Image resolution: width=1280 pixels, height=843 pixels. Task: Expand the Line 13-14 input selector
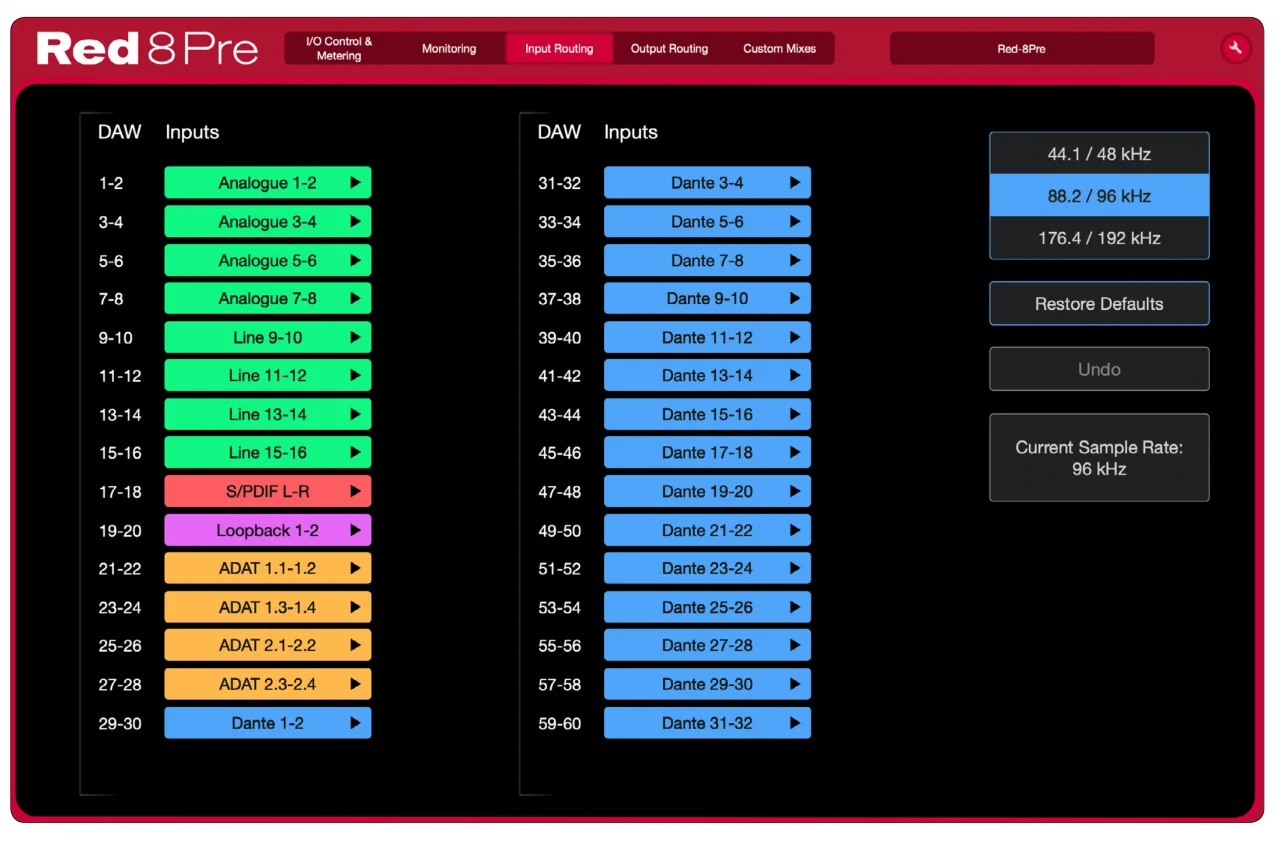coord(268,414)
